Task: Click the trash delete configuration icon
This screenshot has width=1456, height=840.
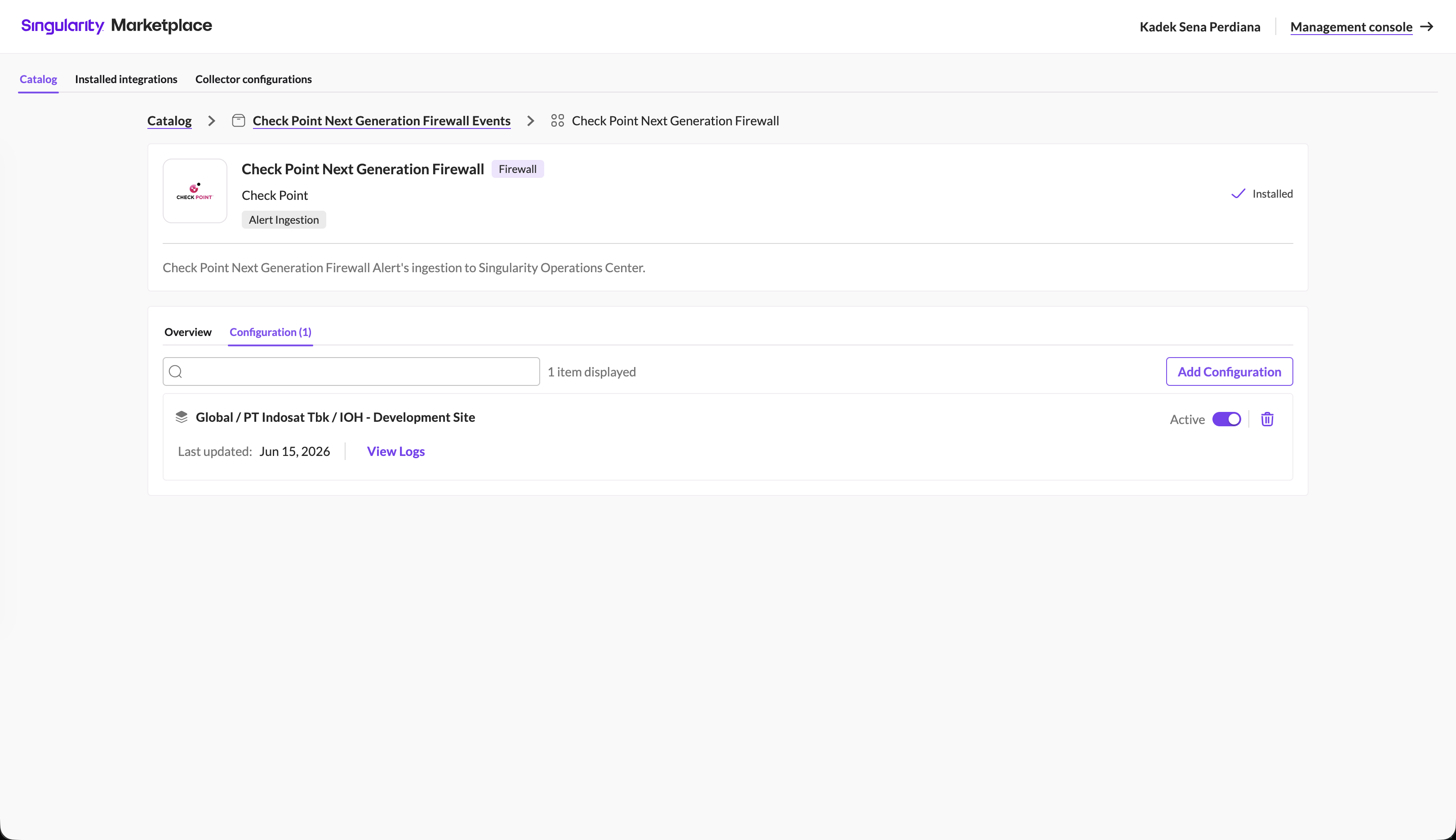Action: pos(1267,420)
